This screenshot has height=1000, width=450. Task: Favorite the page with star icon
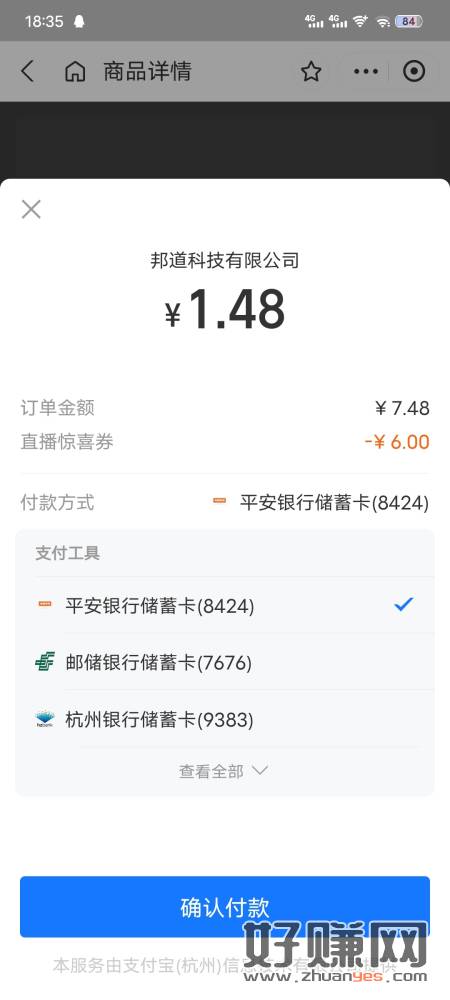pyautogui.click(x=311, y=71)
